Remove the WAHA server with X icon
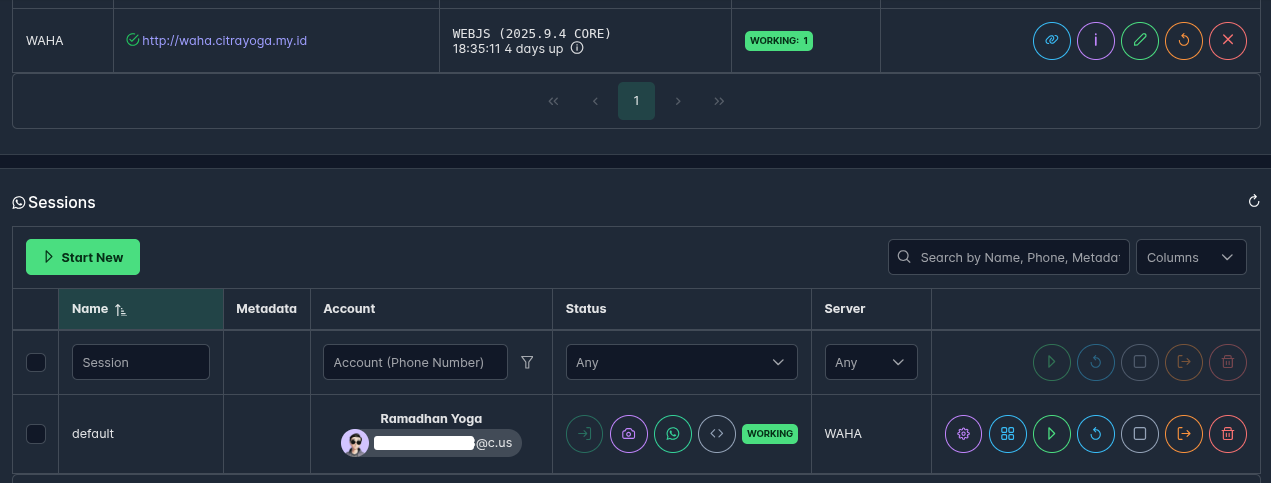The width and height of the screenshot is (1271, 483). [x=1228, y=41]
